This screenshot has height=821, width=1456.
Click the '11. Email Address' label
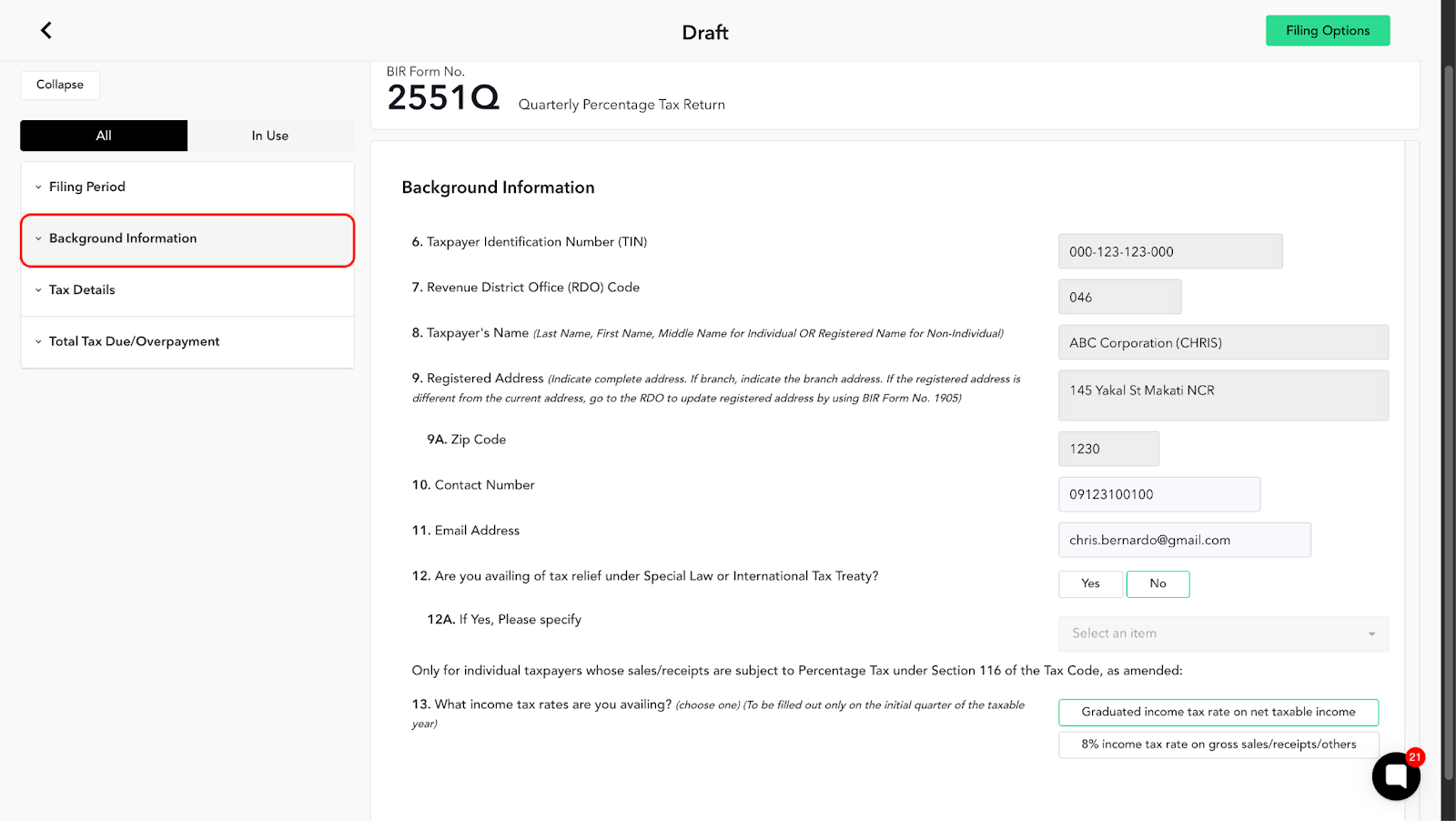click(465, 531)
